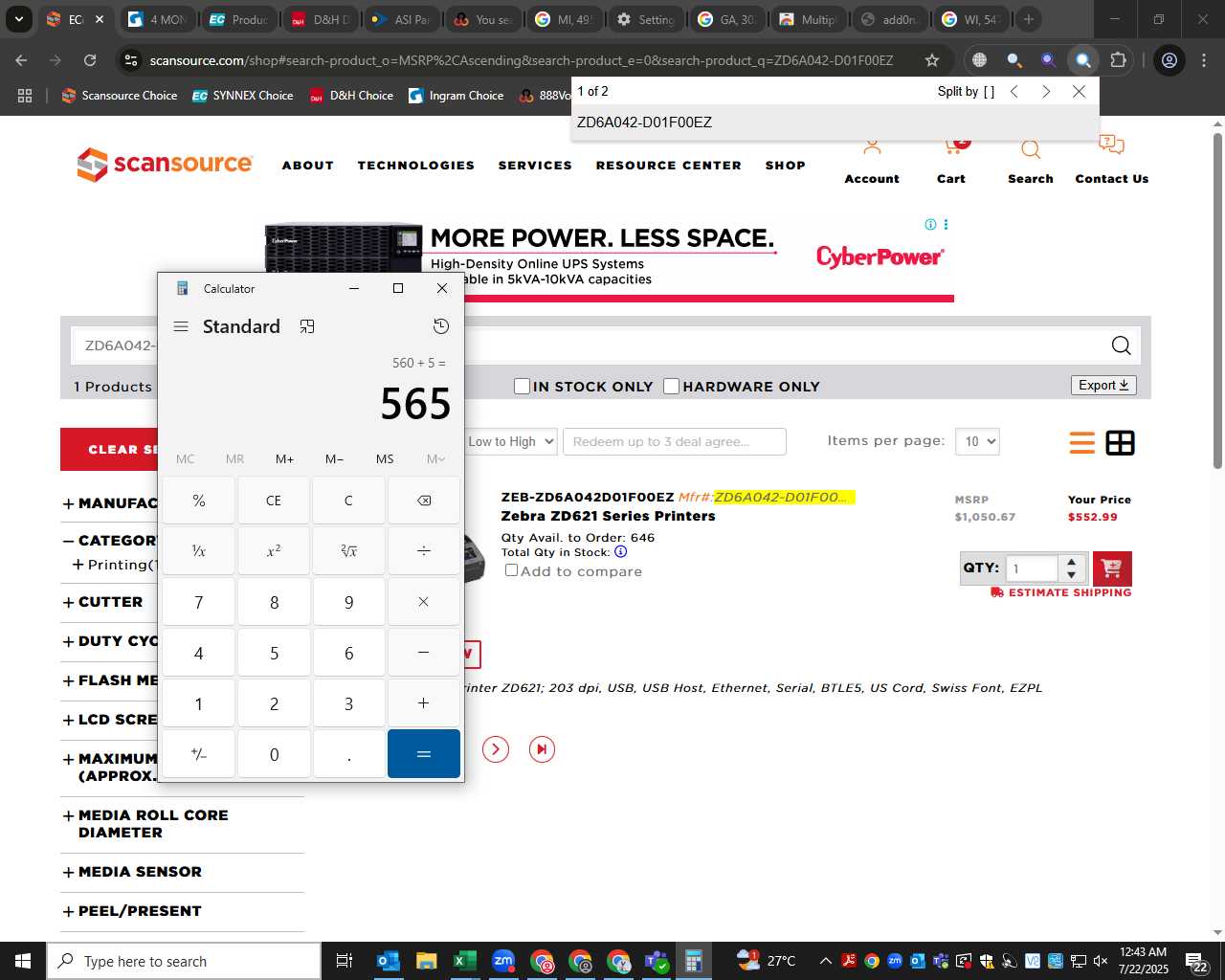Open the ScanSource Cart icon

pyautogui.click(x=954, y=146)
